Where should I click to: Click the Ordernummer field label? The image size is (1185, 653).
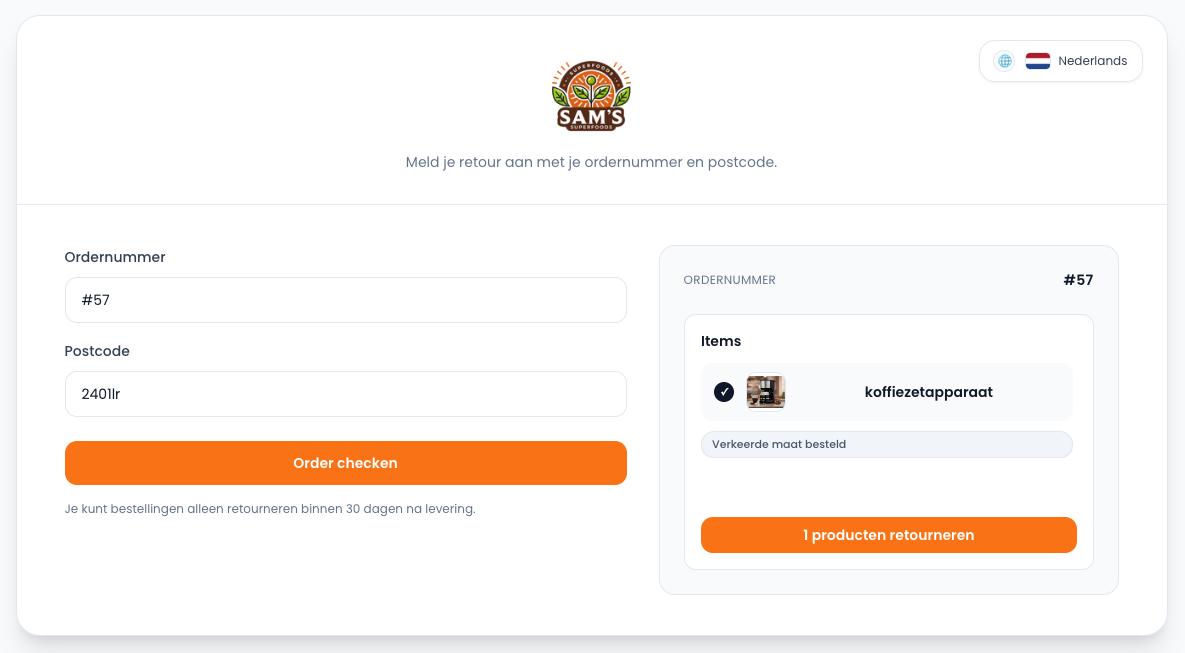coord(115,257)
